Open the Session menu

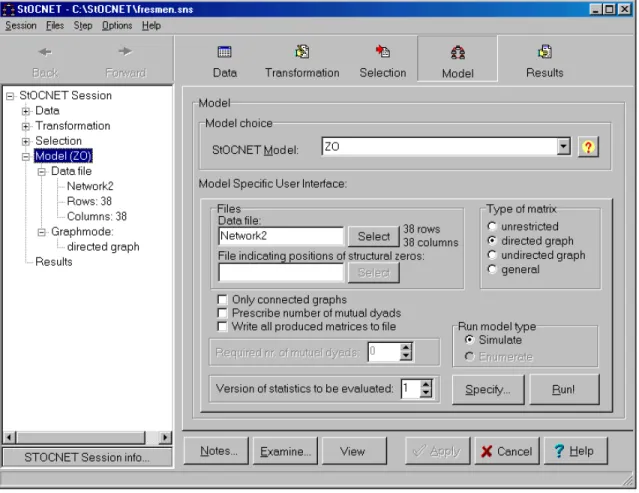coord(21,26)
